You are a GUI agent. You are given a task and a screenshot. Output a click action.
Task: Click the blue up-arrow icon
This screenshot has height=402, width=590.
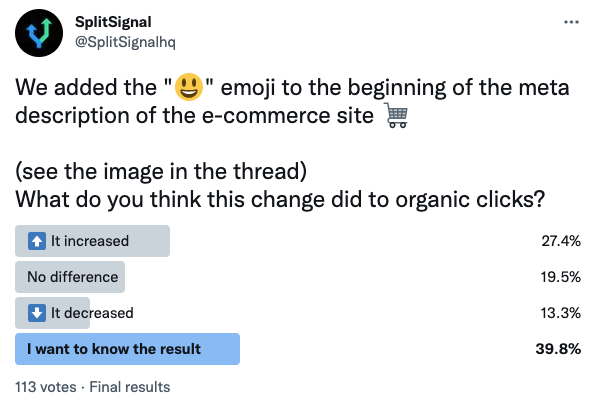(x=37, y=241)
